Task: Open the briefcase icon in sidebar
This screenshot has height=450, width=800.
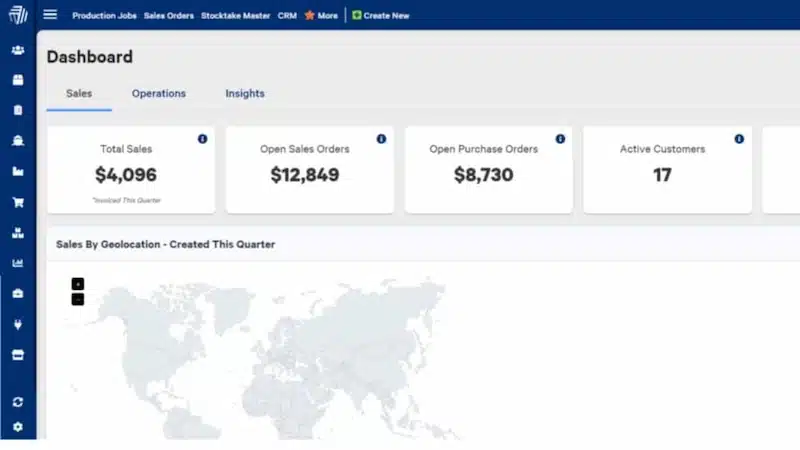Action: pyautogui.click(x=18, y=294)
